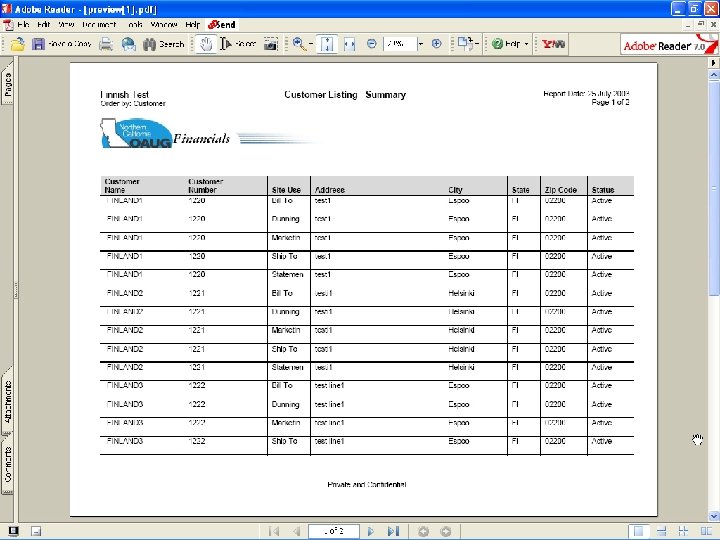The image size is (720, 540).
Task: Activate the Snapshot camera tool
Action: tap(271, 44)
